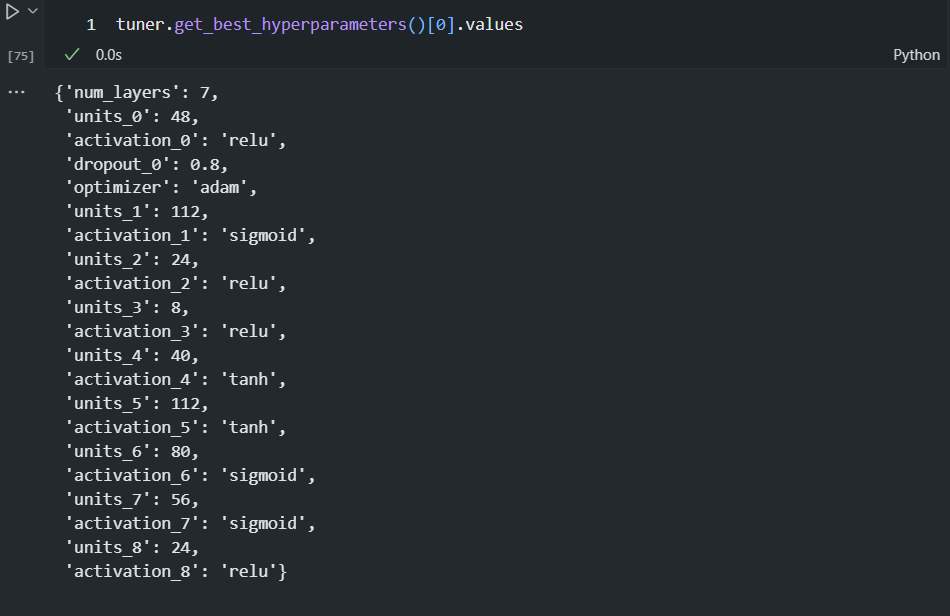The width and height of the screenshot is (950, 616).
Task: Select 'optimizer': 'adam' output line
Action: [x=161, y=188]
